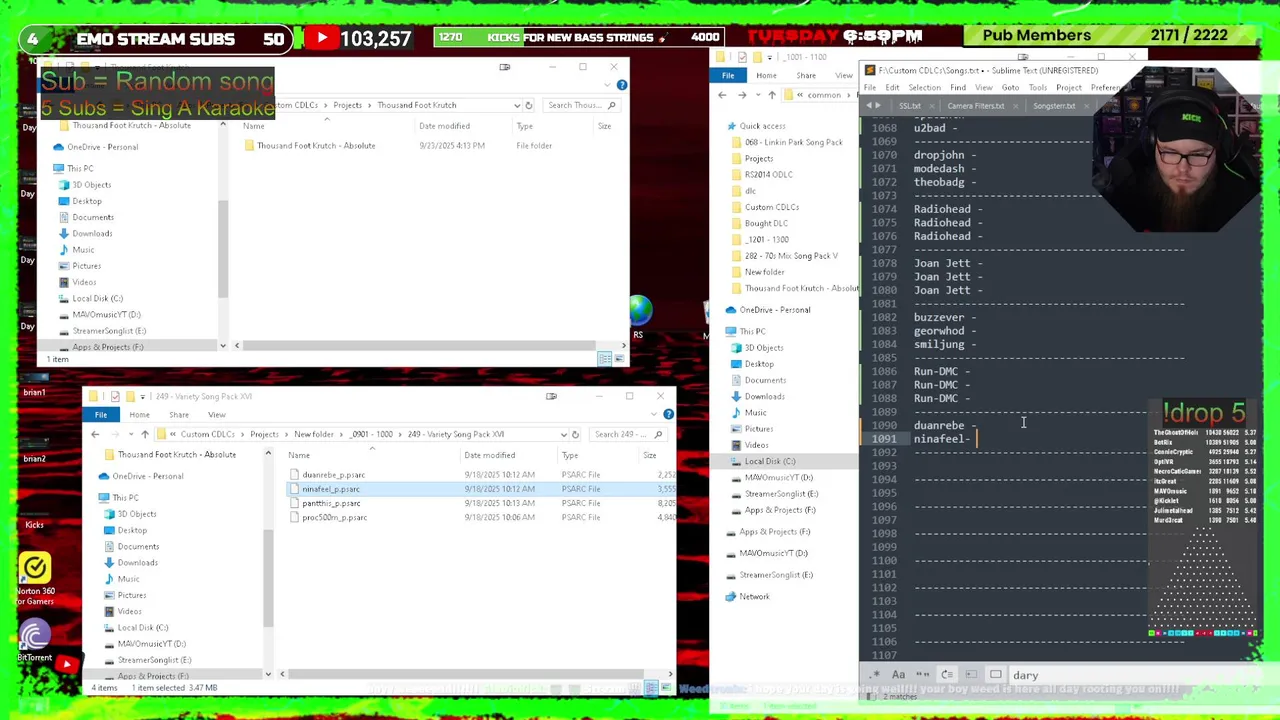Open the Edit menu in Sublime Text
The width and height of the screenshot is (1280, 720).
(892, 87)
